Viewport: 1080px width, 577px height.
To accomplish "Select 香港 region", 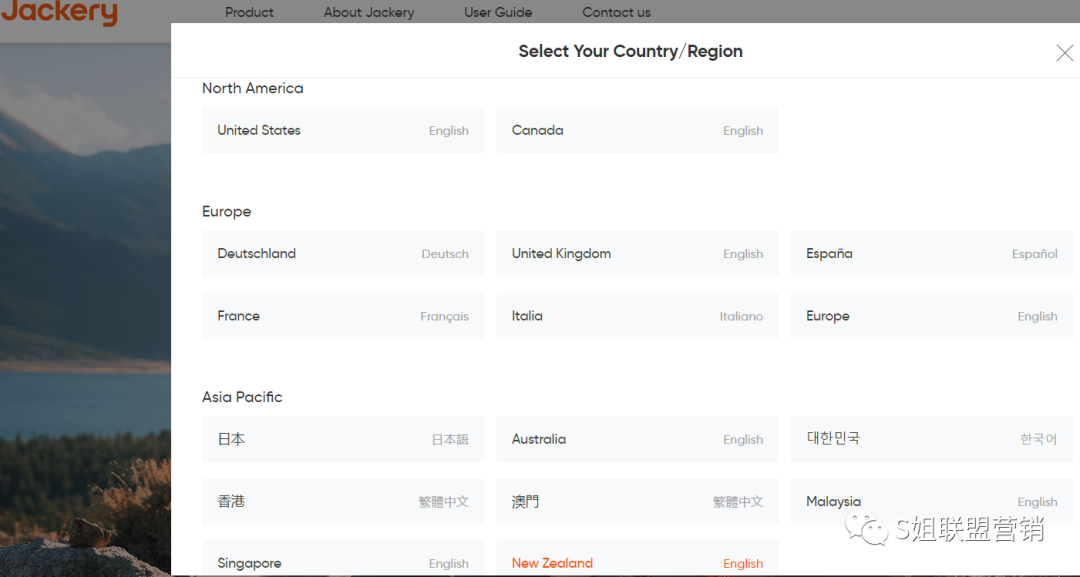I will (343, 501).
